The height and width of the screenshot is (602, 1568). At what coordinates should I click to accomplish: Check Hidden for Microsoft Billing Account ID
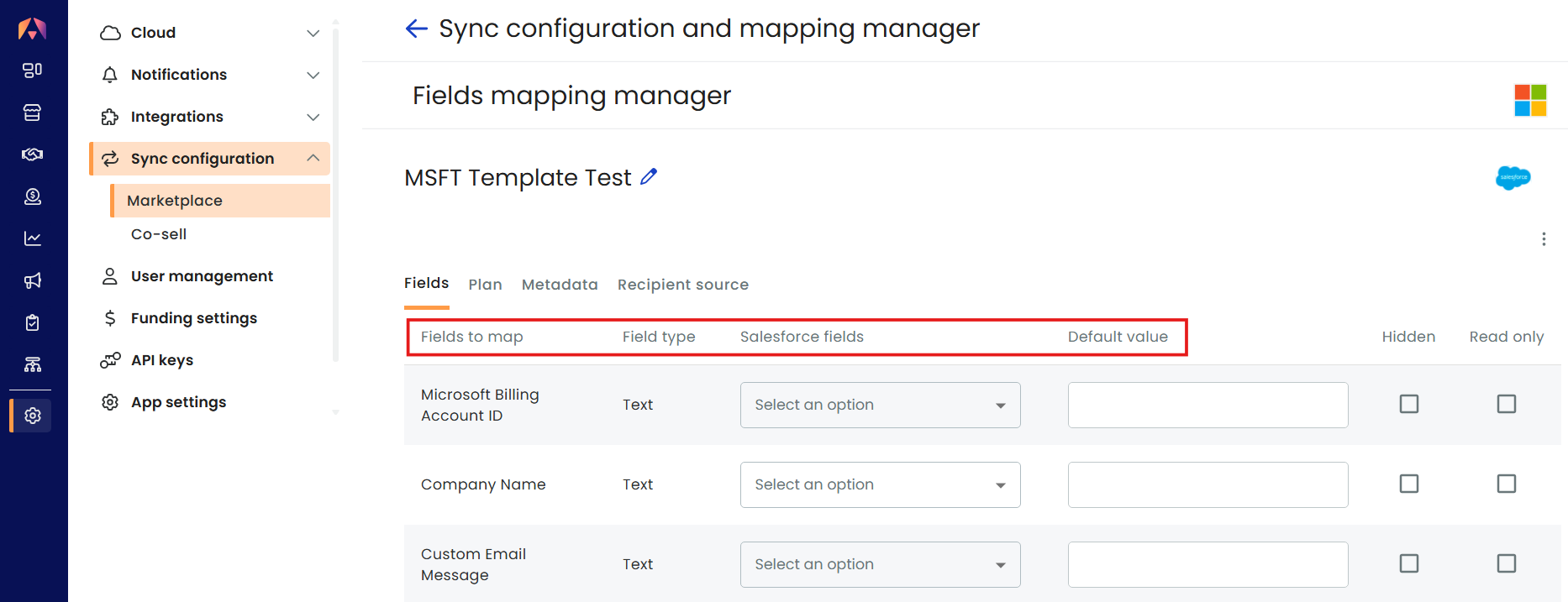[x=1409, y=404]
